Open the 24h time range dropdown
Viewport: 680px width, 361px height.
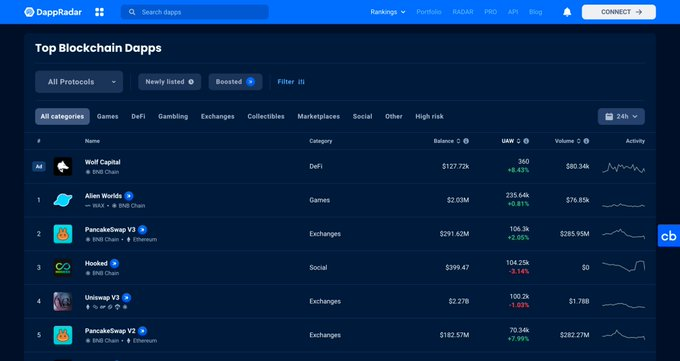(x=621, y=116)
